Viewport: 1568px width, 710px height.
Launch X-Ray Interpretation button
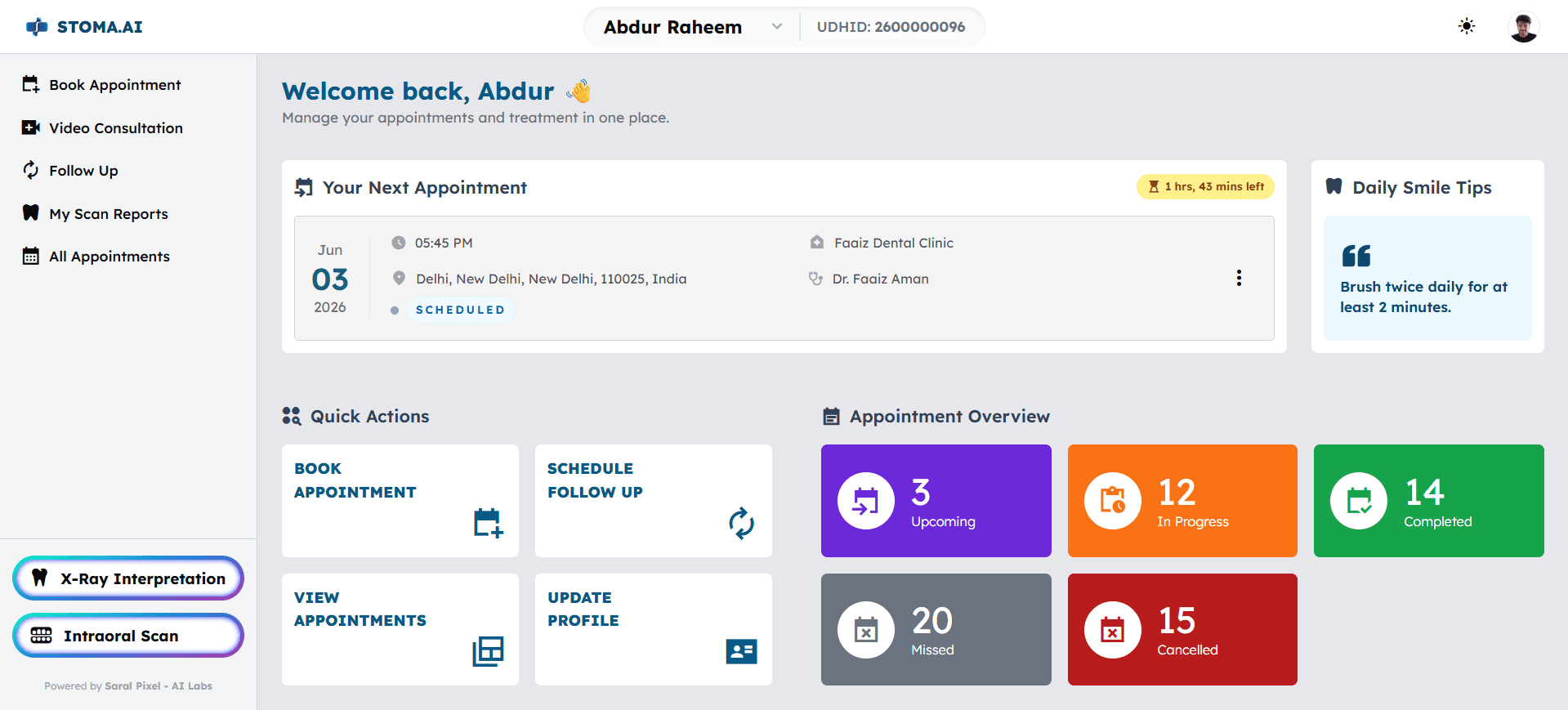pyautogui.click(x=128, y=578)
